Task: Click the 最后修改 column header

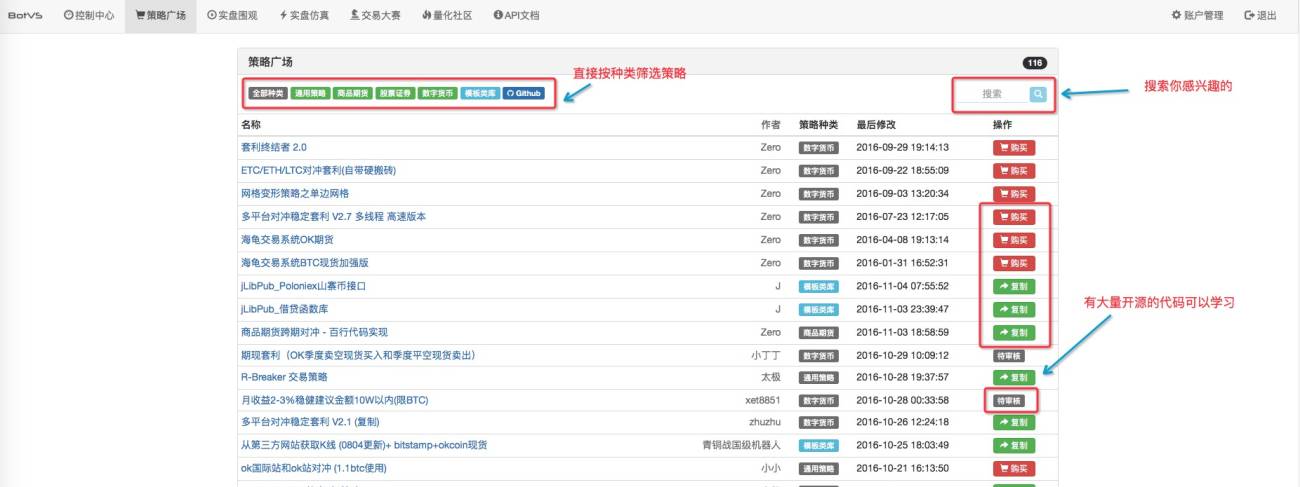Action: [x=876, y=125]
